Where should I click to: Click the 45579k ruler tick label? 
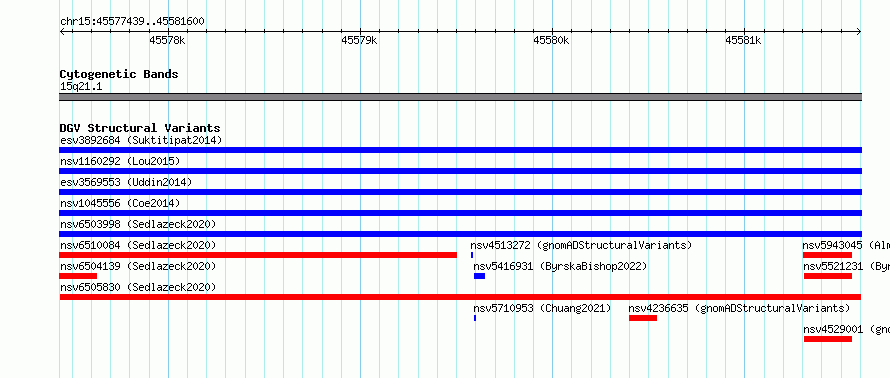359,40
